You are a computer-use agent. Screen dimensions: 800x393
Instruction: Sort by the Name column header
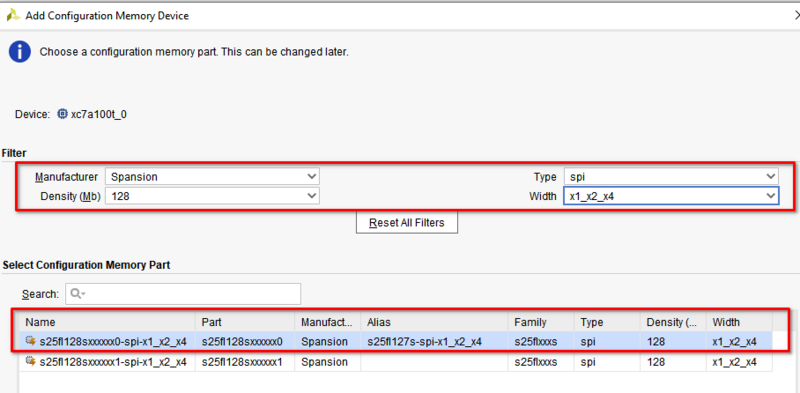coord(107,322)
